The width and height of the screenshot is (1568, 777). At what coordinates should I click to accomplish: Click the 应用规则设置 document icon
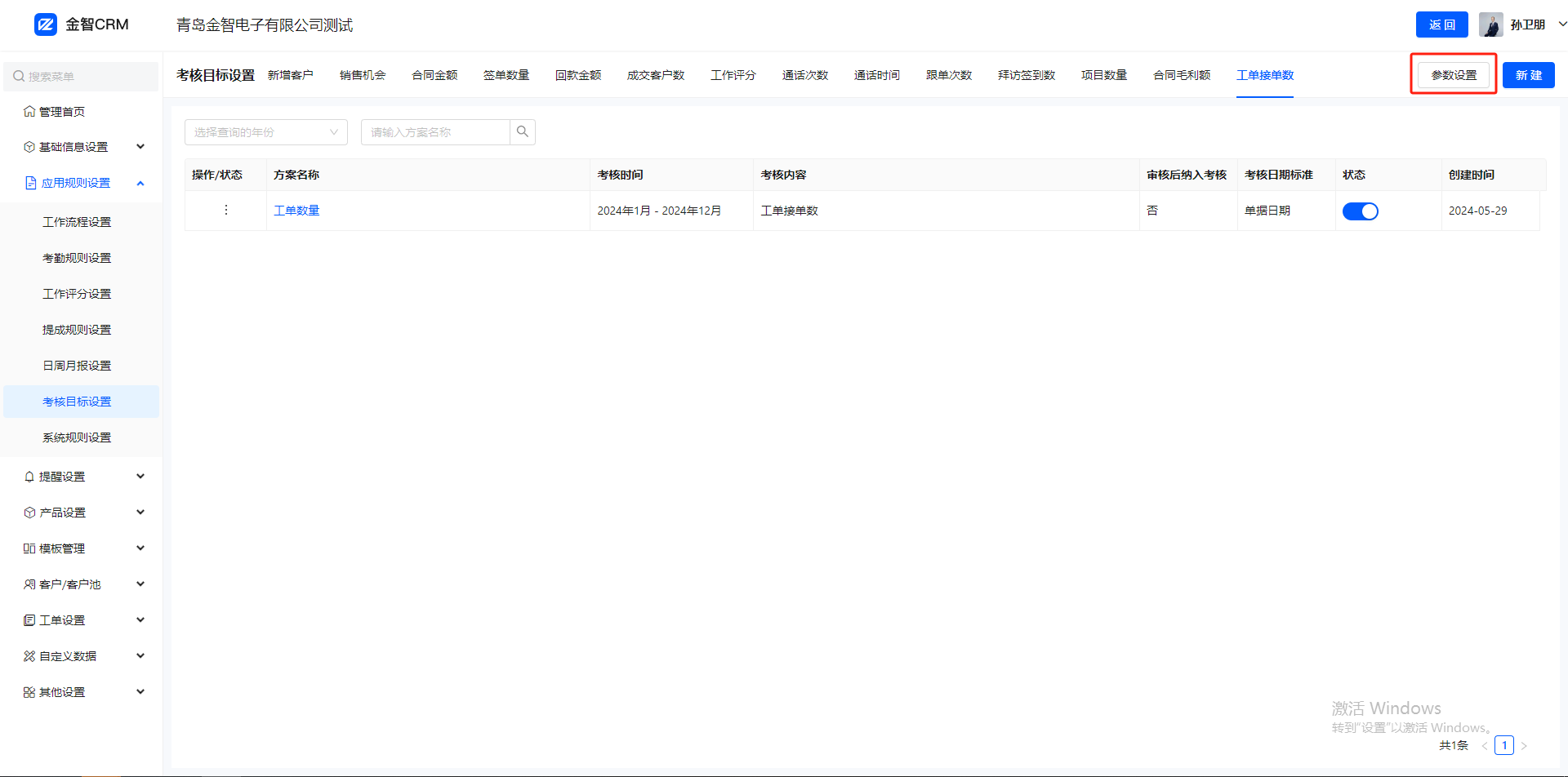point(30,183)
